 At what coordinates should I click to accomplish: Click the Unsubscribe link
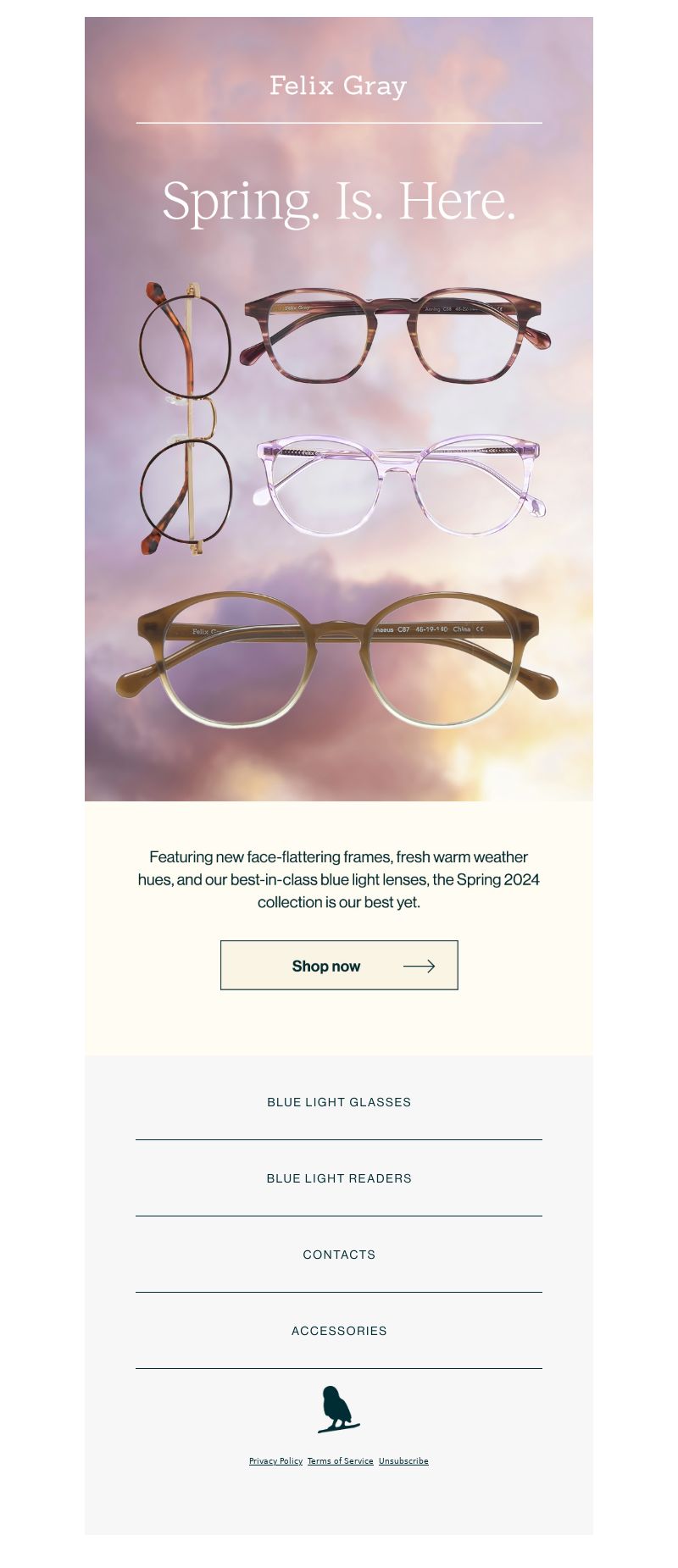403,1460
